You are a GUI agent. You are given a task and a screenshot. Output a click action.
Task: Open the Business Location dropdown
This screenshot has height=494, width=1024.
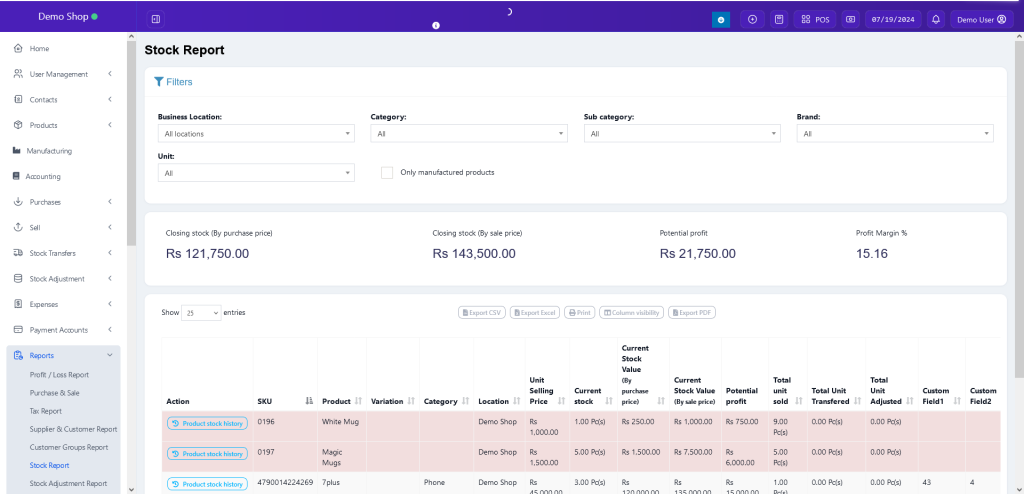256,133
